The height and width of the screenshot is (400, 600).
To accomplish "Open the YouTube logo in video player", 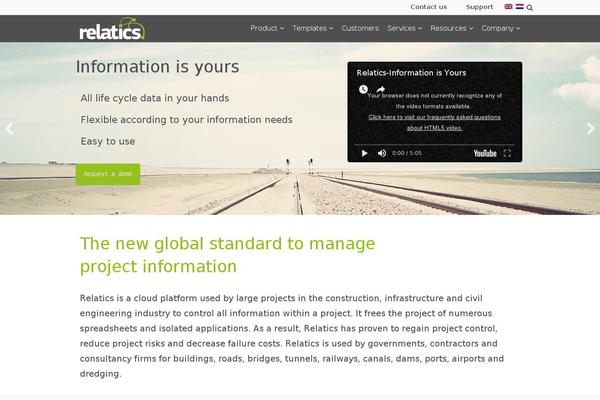I will 484,153.
